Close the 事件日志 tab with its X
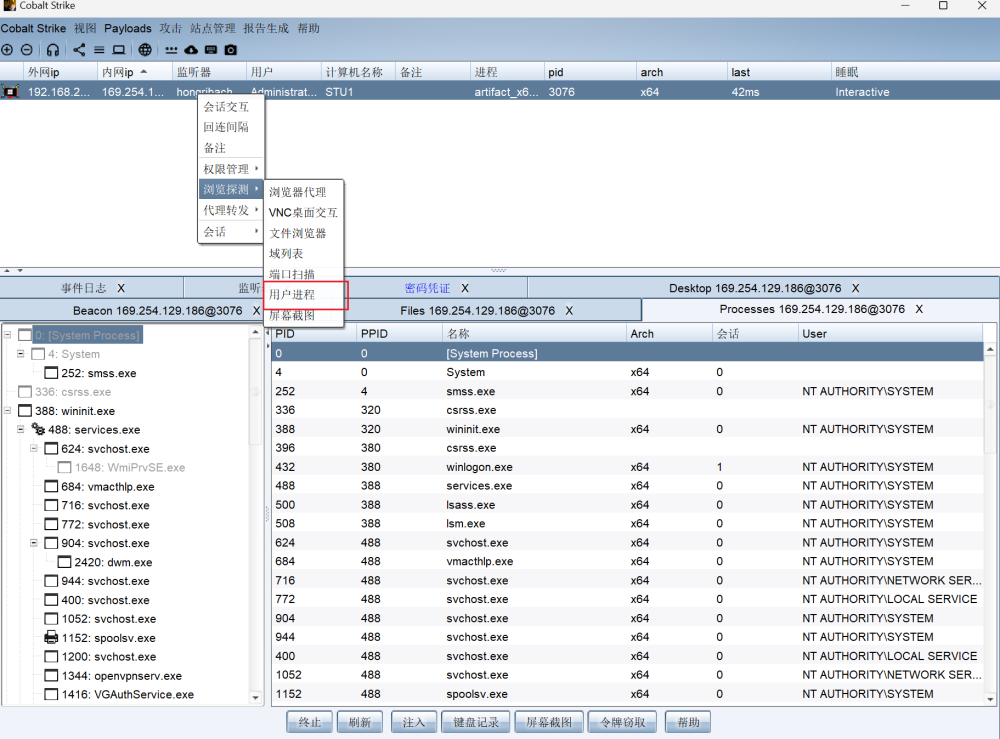 click(121, 288)
